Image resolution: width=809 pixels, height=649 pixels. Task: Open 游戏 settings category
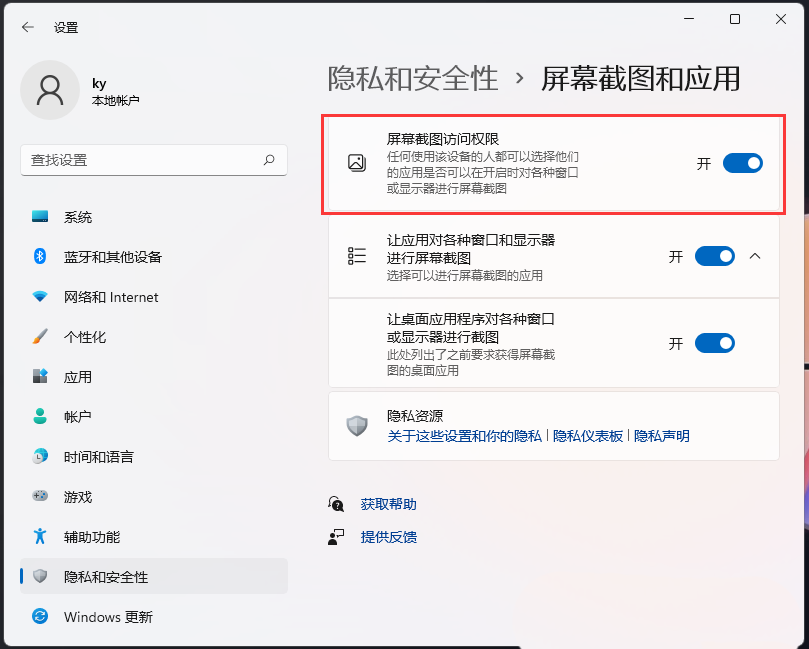tap(154, 497)
